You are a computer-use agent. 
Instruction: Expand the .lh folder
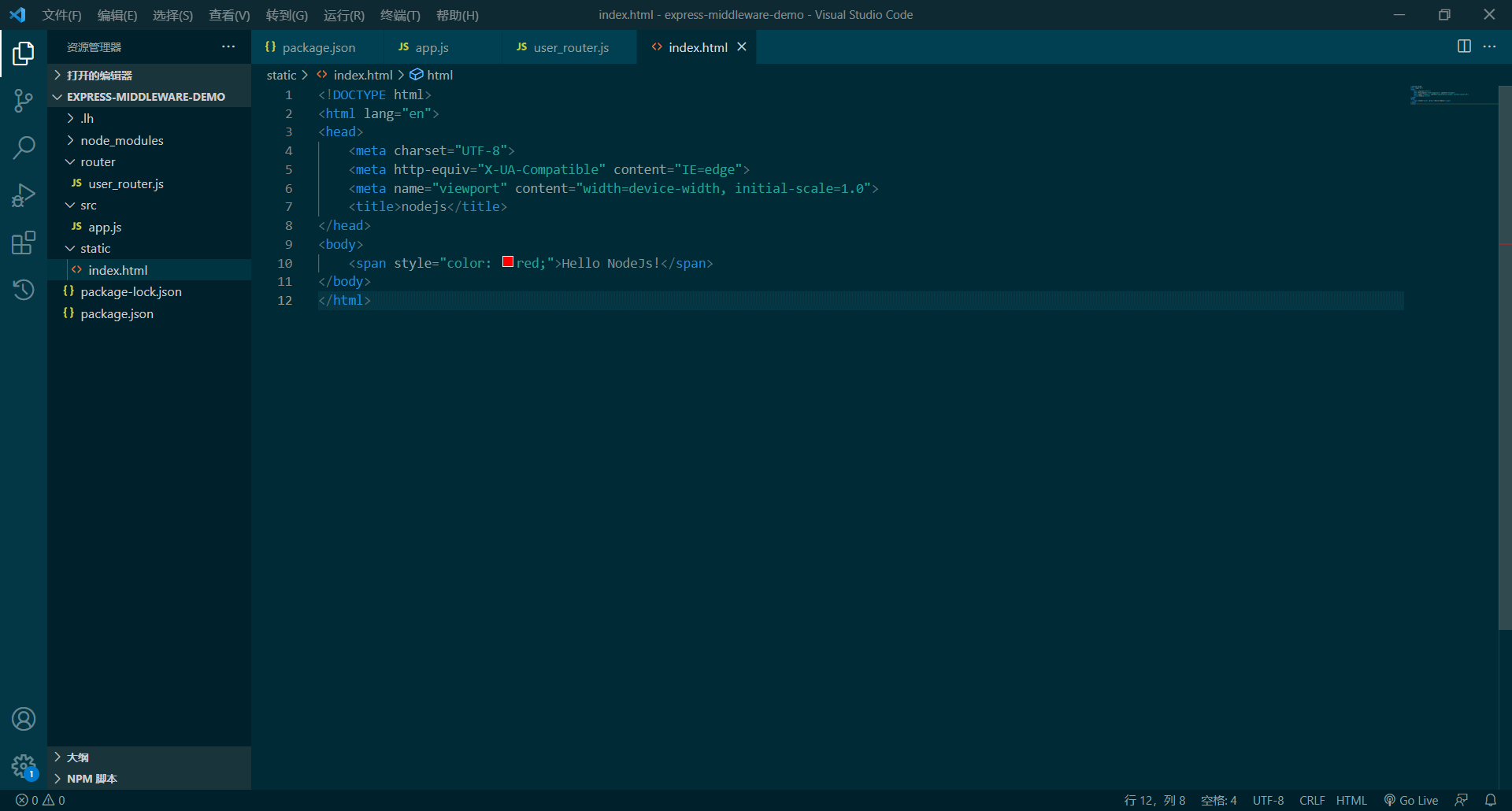(x=150, y=118)
